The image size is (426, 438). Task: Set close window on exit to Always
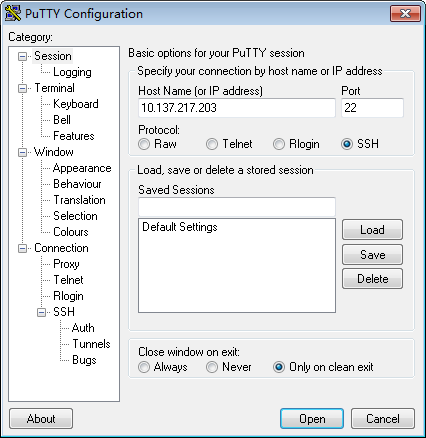tap(144, 367)
